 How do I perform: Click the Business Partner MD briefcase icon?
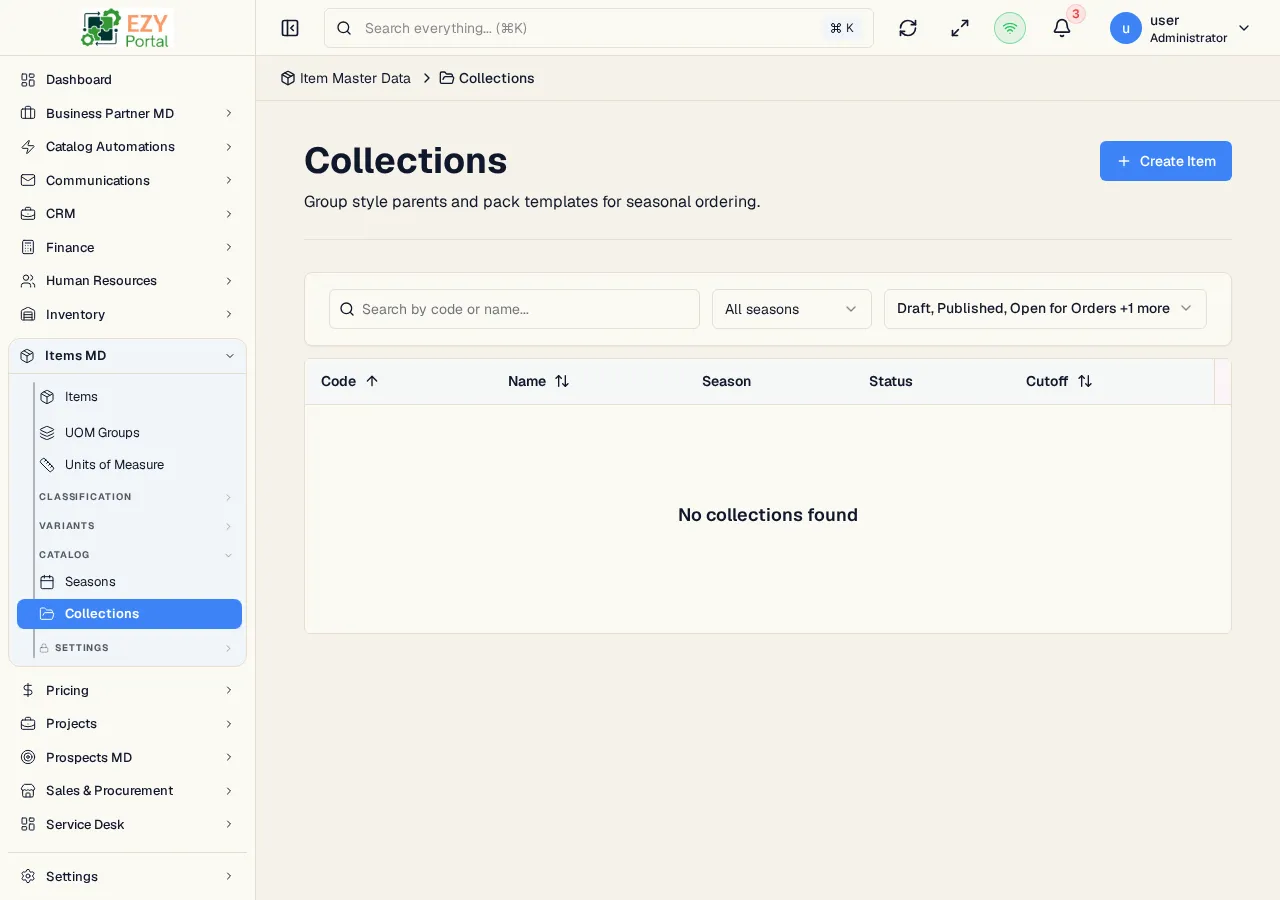click(x=28, y=113)
